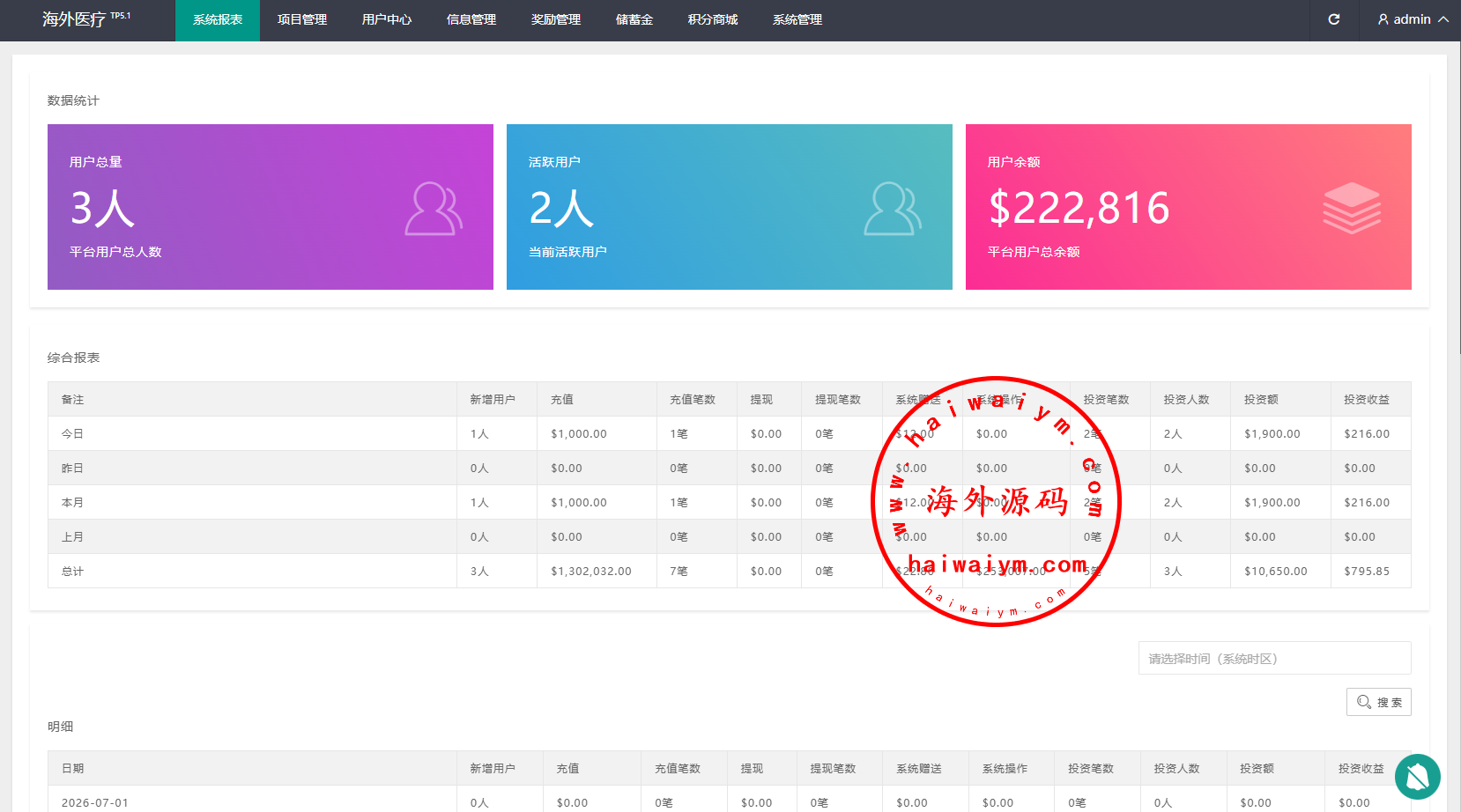Click the users icon on 活跃用户 card
Viewport: 1461px width, 812px height.
(893, 209)
